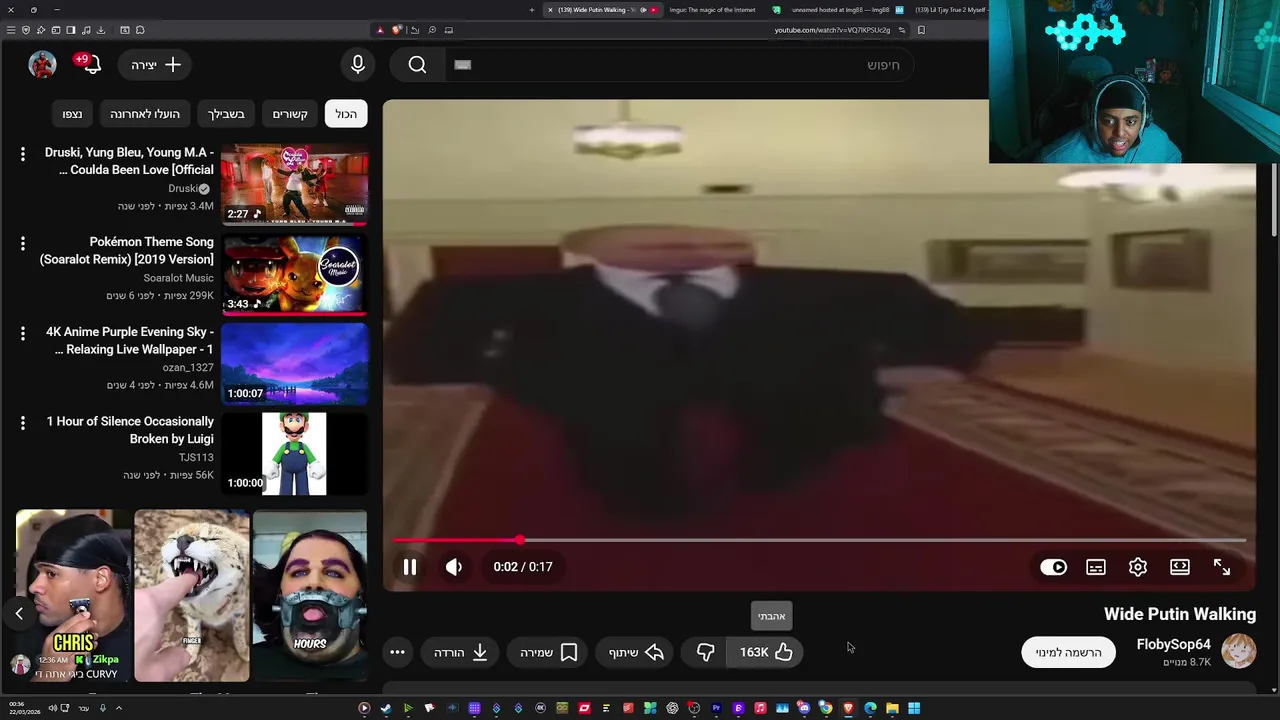Click the Soaralot Music channel name
Viewport: 1280px width, 720px height.
pyautogui.click(x=178, y=278)
